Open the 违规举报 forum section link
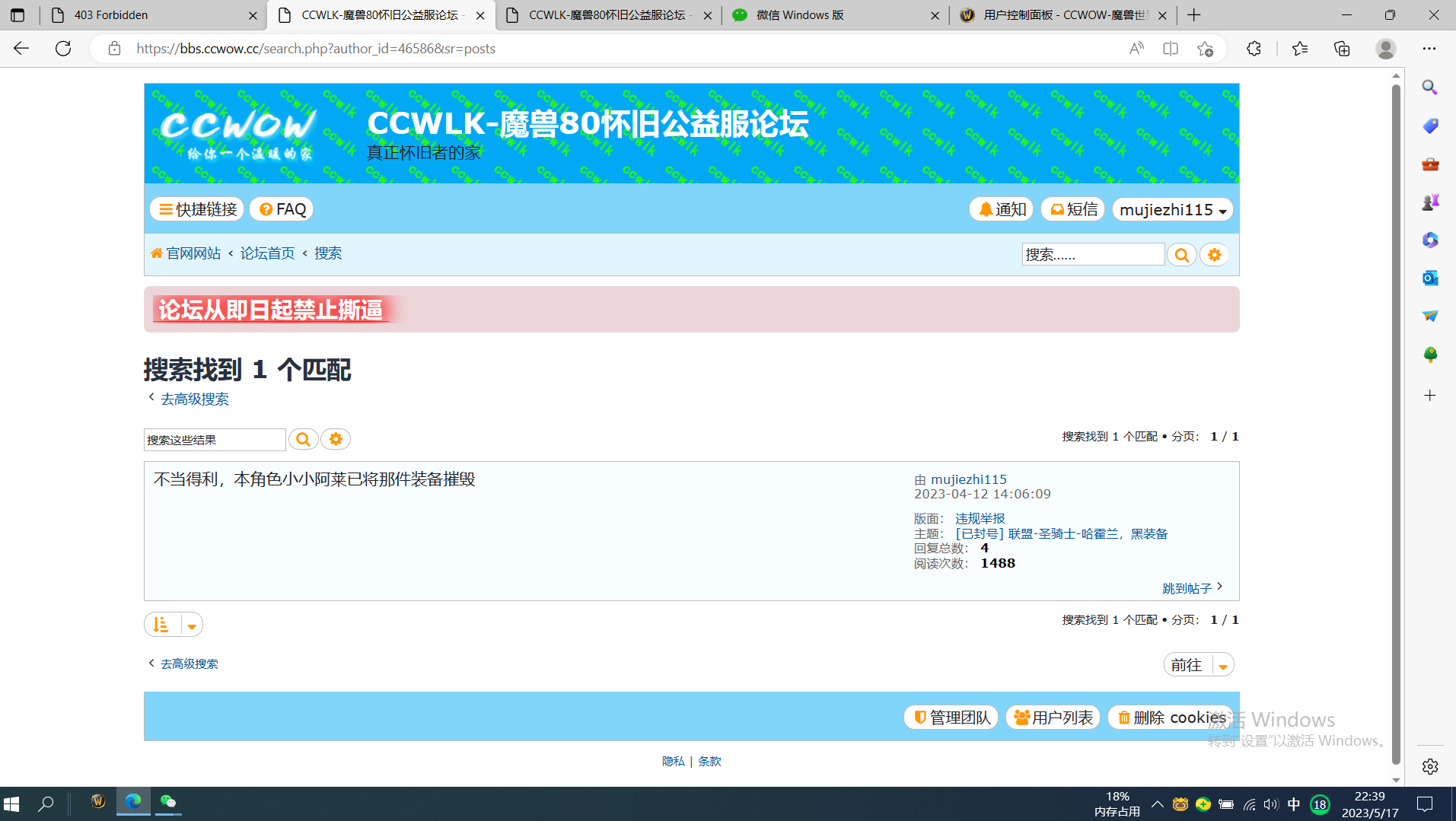Viewport: 1456px width, 821px height. tap(980, 517)
